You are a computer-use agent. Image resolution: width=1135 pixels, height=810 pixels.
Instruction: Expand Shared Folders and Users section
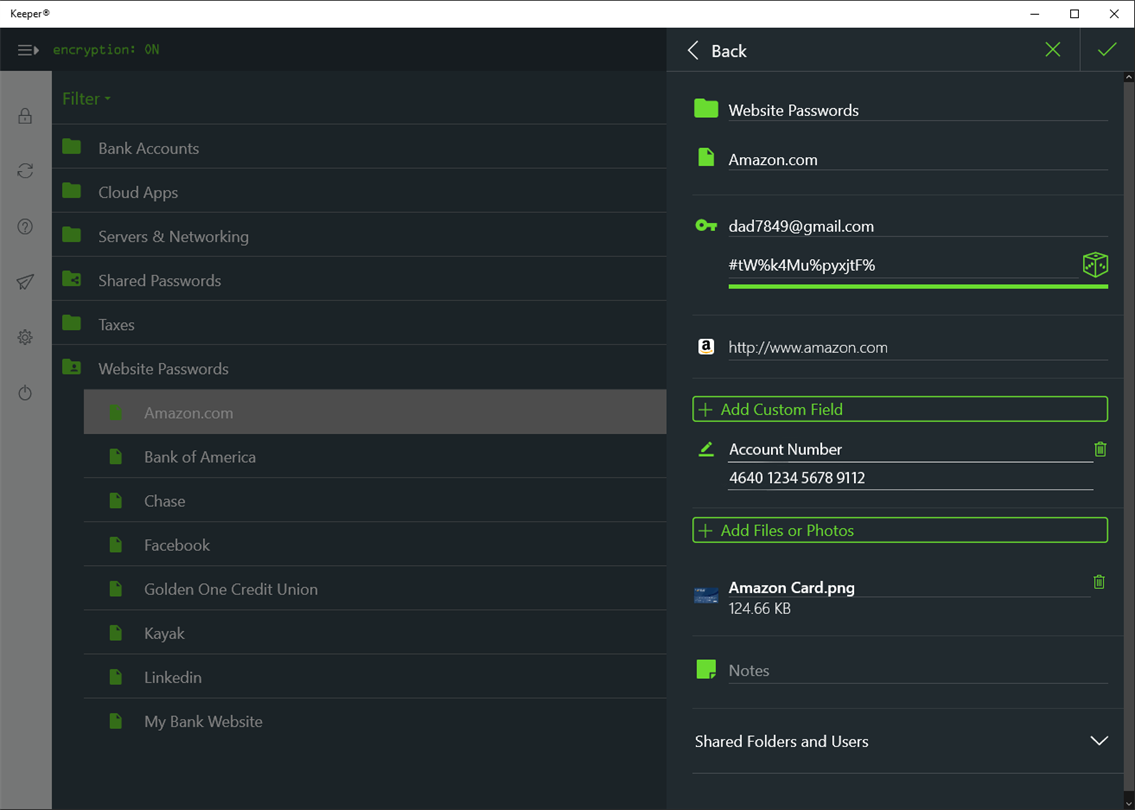[x=1099, y=741]
